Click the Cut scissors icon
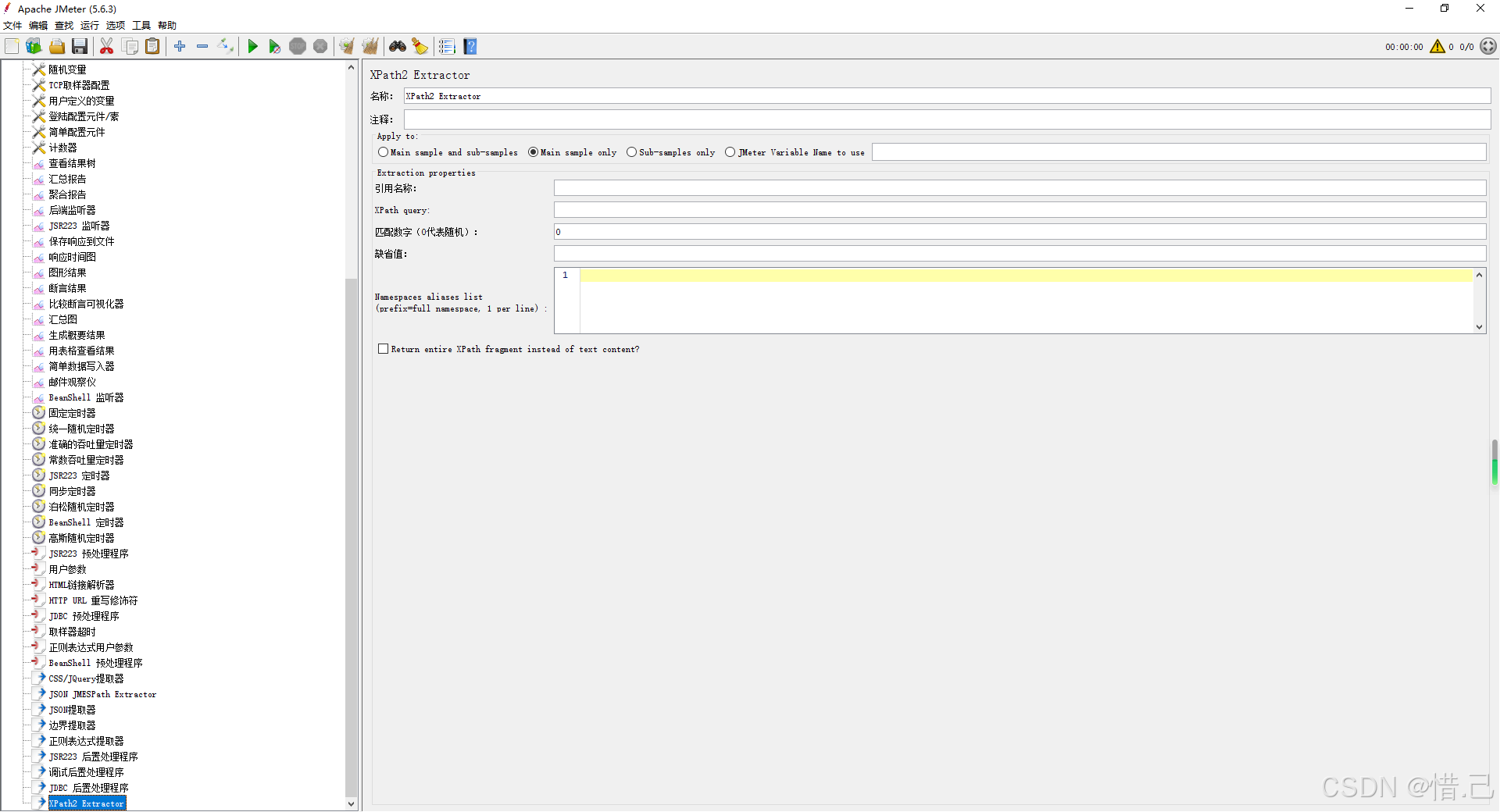Viewport: 1500px width, 812px height. pos(107,47)
